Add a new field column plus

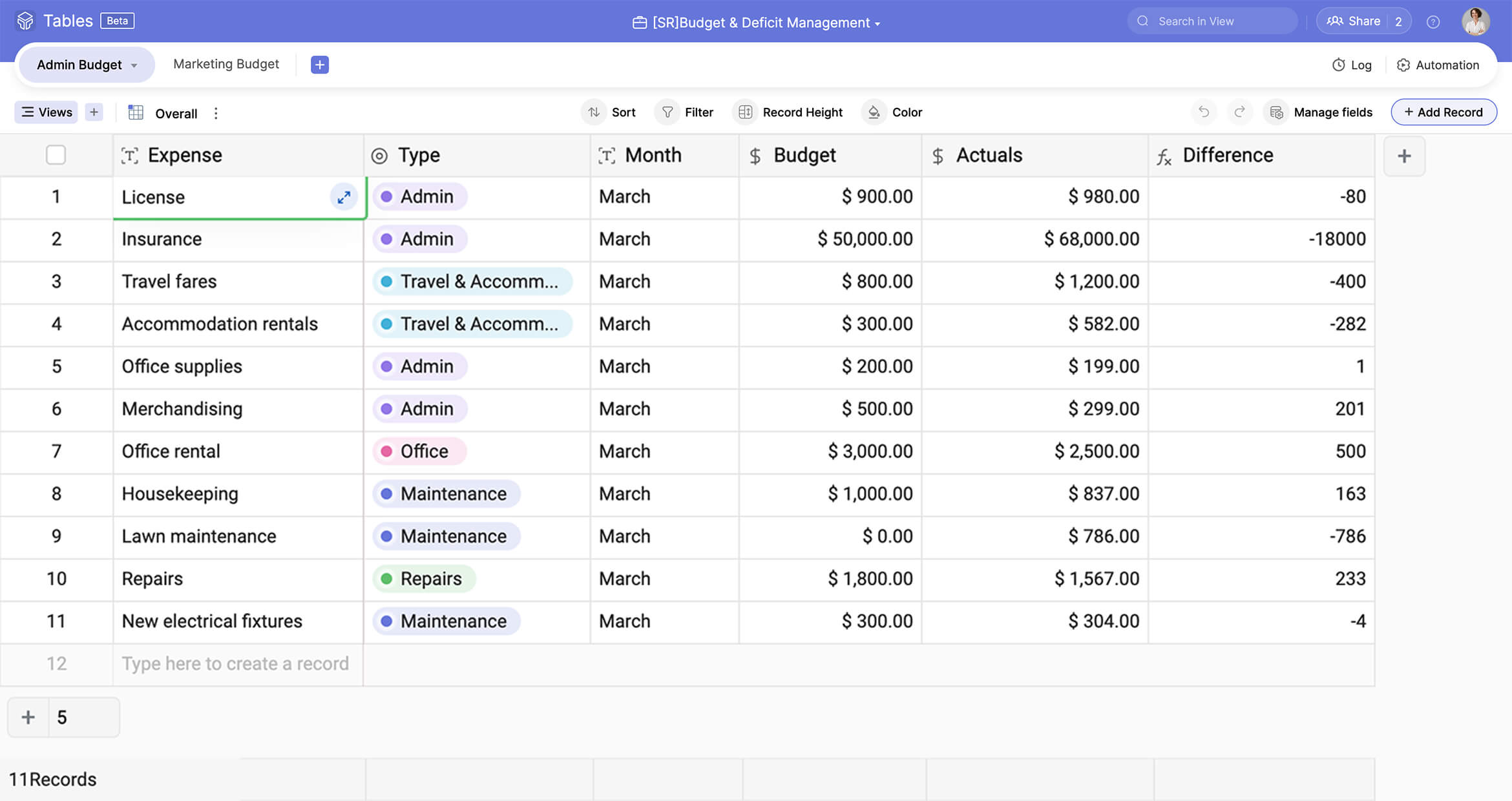coord(1403,156)
